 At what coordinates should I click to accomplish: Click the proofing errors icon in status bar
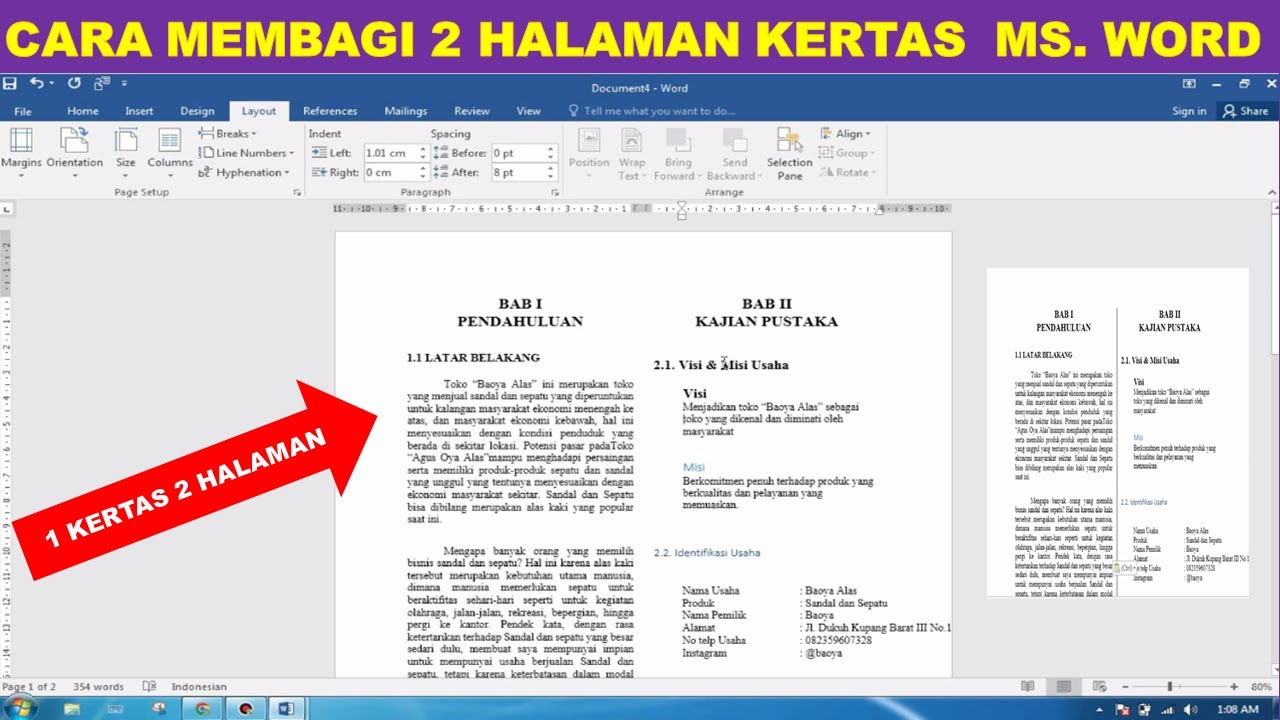click(149, 687)
